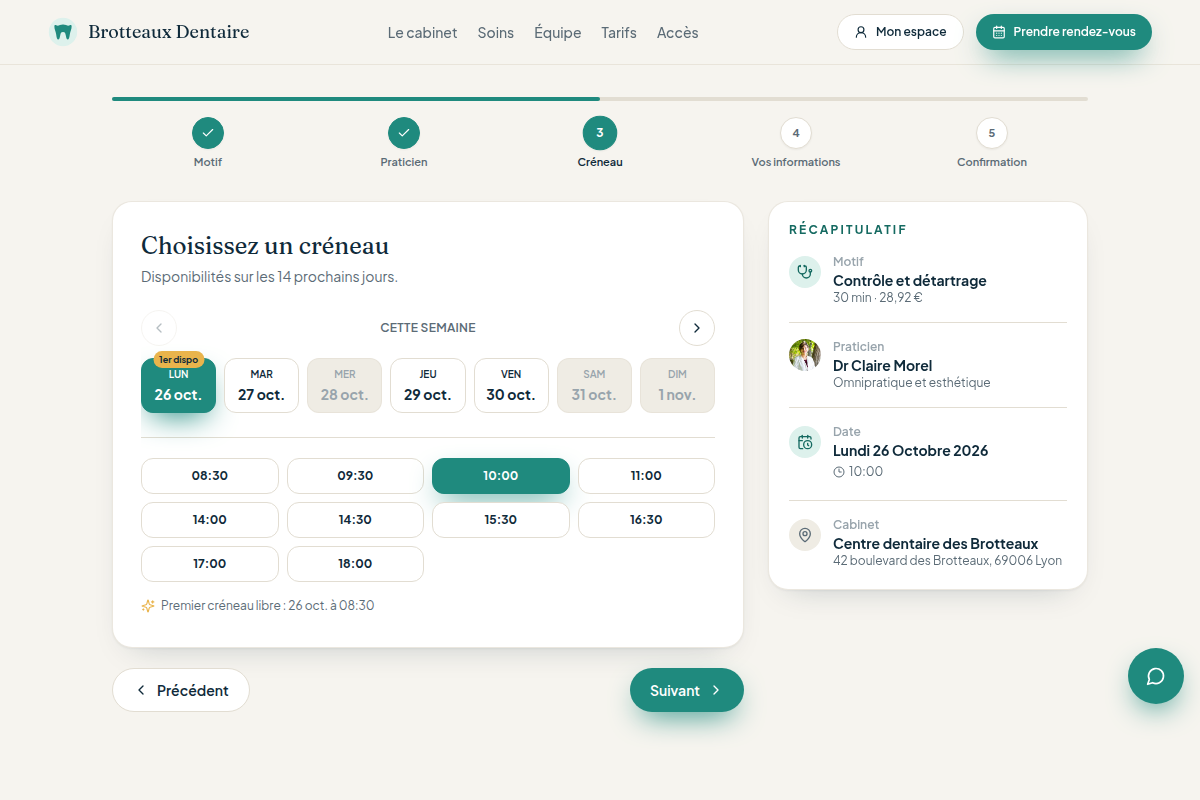
Task: Go to previous week with left chevron
Action: point(159,328)
